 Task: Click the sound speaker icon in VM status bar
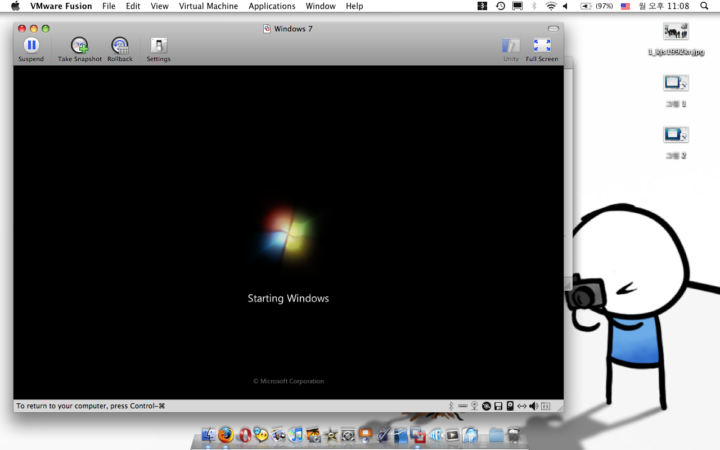(534, 406)
